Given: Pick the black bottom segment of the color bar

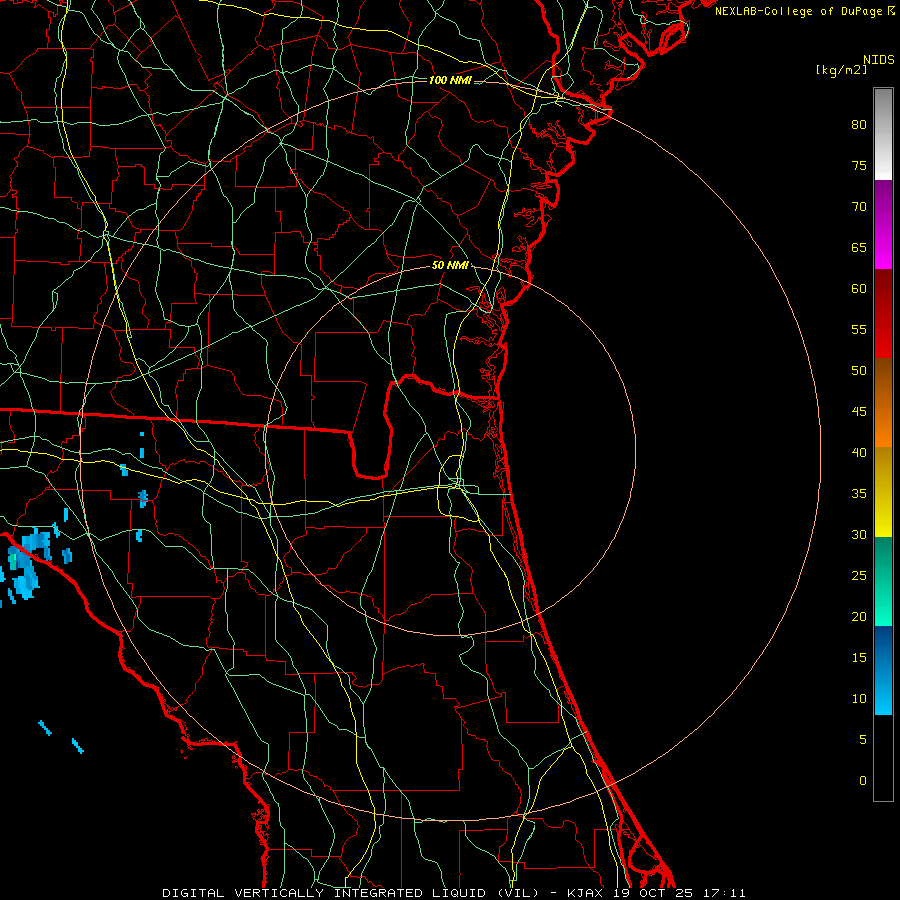Looking at the screenshot, I should (x=883, y=757).
